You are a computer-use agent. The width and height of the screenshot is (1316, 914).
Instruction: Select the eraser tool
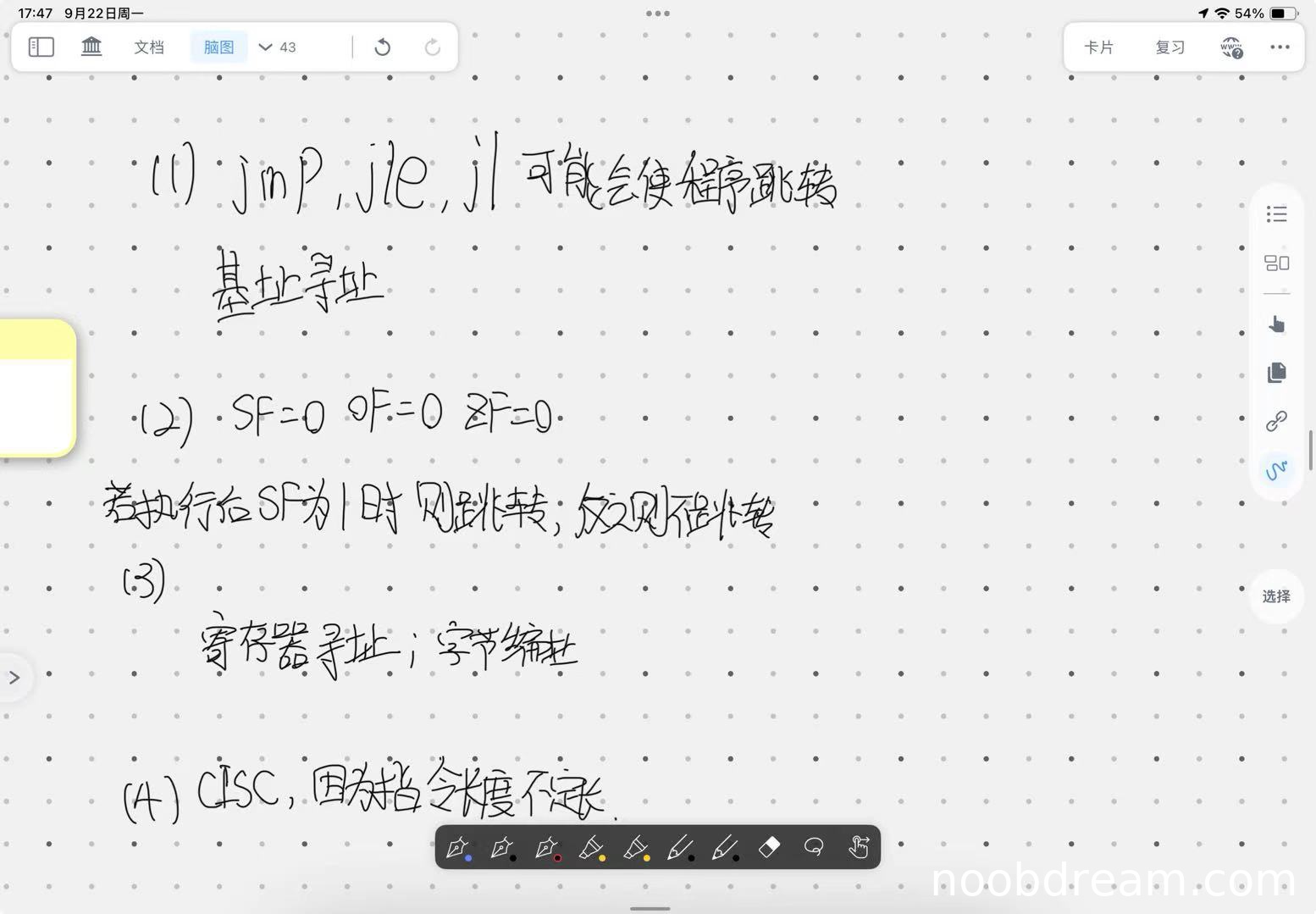pyautogui.click(x=769, y=847)
